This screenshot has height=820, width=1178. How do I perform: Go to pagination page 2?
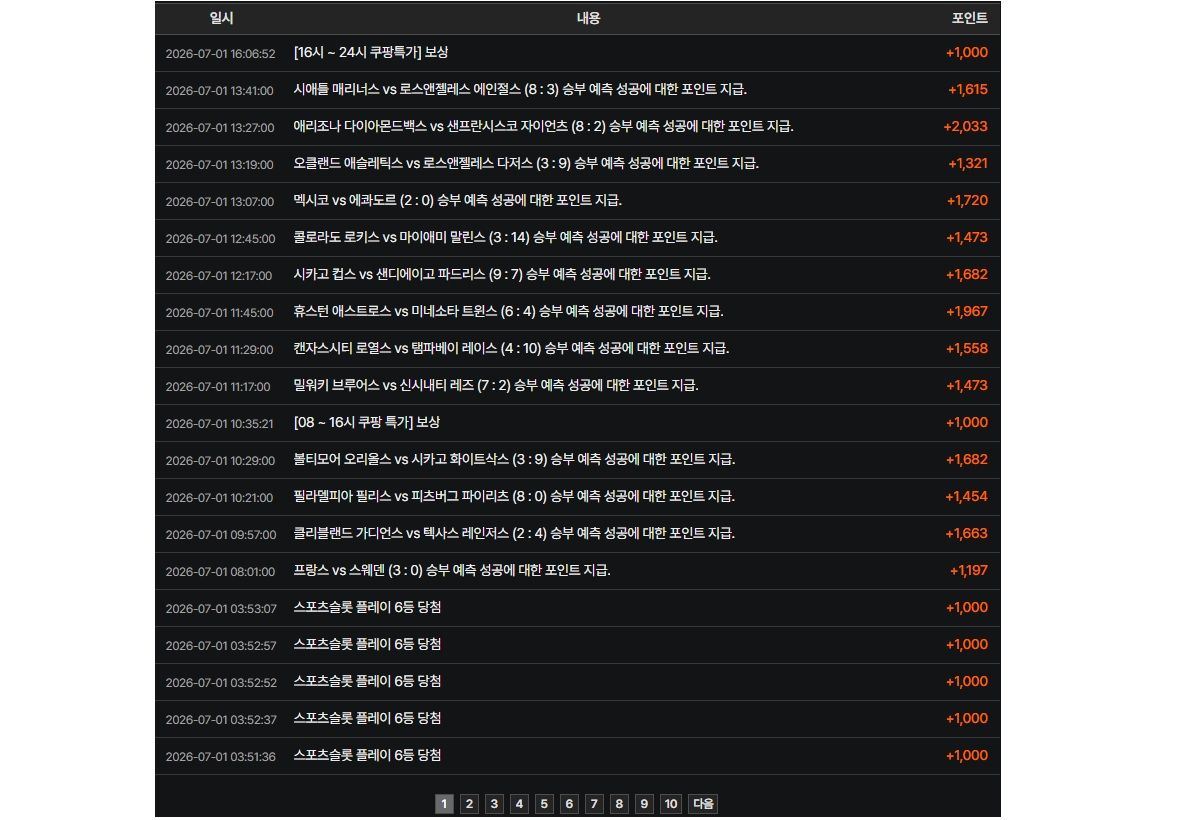click(x=469, y=803)
